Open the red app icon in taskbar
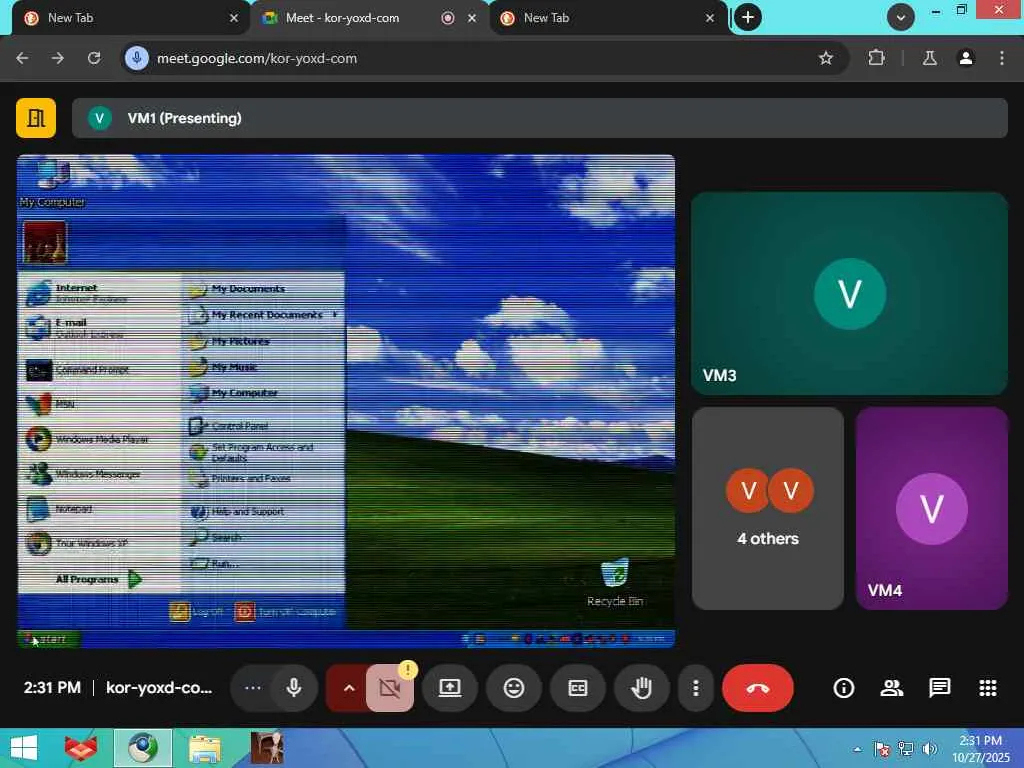Image resolution: width=1024 pixels, height=768 pixels. [x=81, y=748]
